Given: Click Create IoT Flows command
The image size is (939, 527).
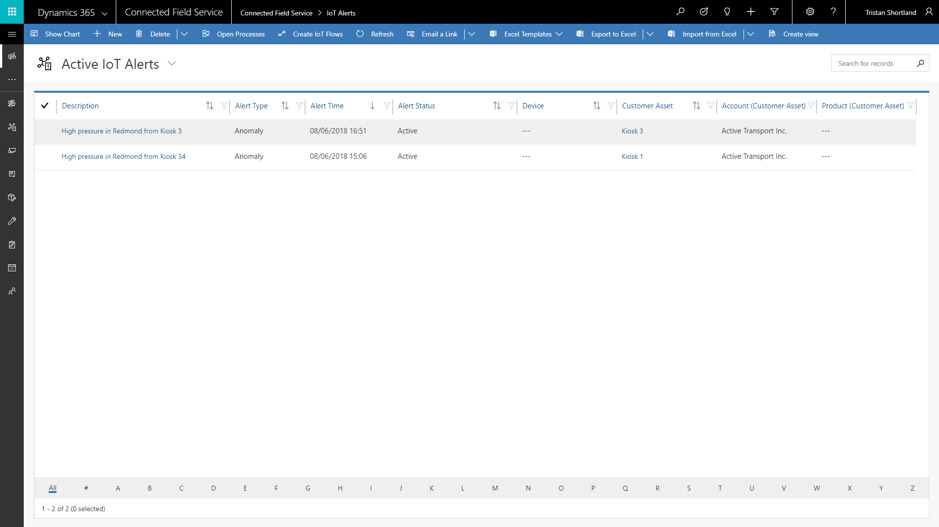Looking at the screenshot, I should tap(310, 34).
